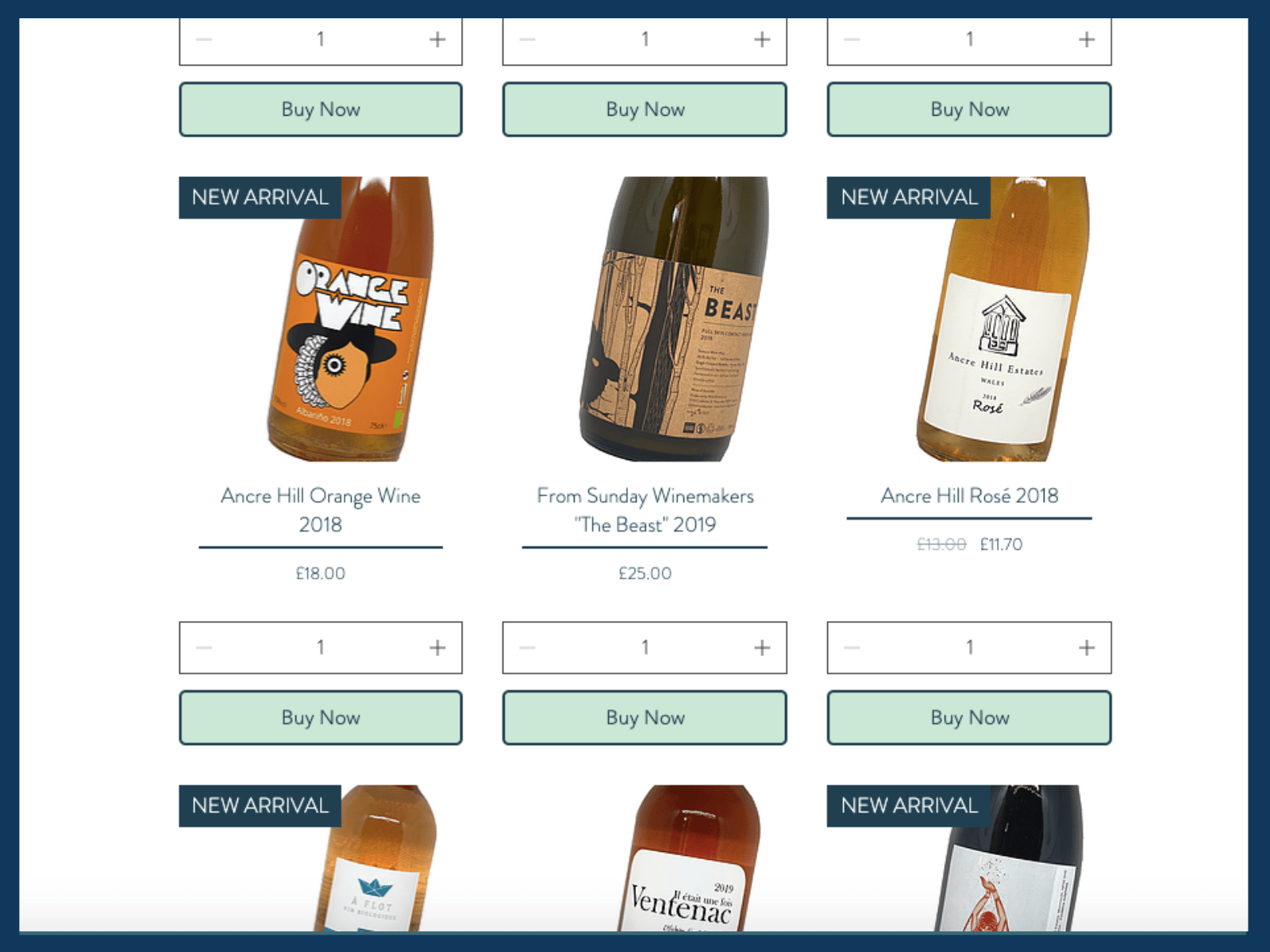Viewport: 1270px width, 952px height.
Task: Open the Ancre Hill Estates Rosé bottle image
Action: (969, 319)
